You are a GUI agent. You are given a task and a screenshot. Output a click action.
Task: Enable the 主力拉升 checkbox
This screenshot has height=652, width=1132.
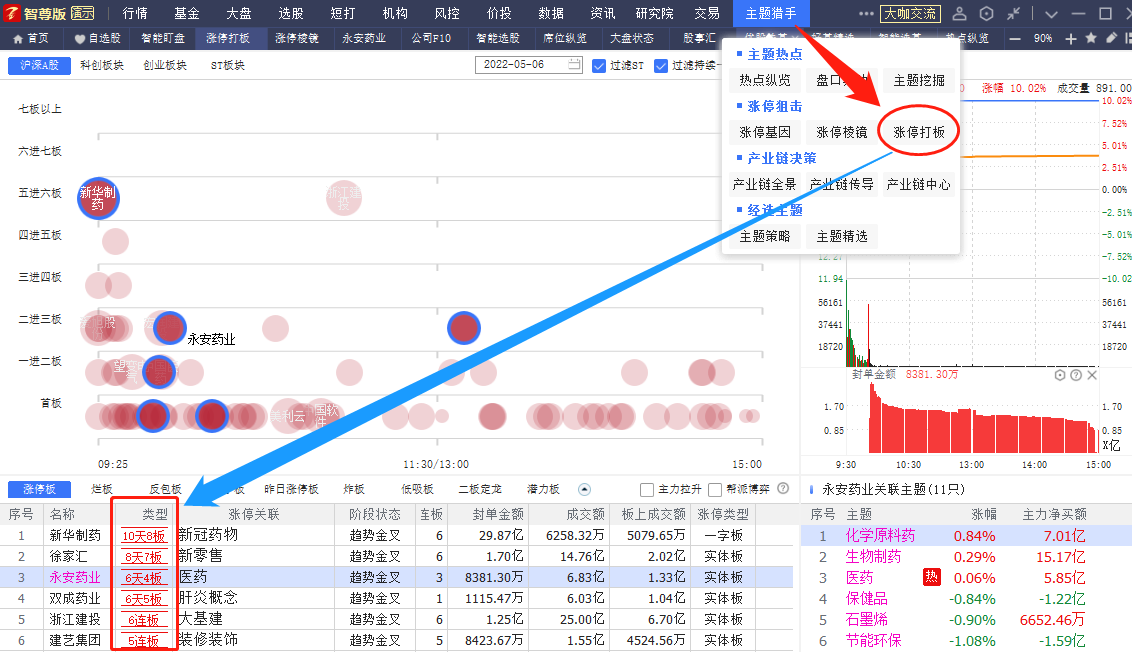coord(647,490)
